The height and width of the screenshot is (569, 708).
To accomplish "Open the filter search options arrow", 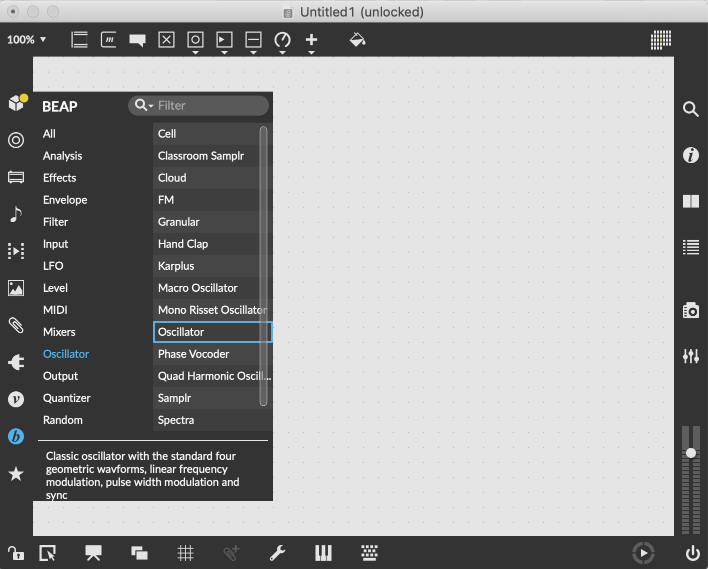I will pos(151,106).
